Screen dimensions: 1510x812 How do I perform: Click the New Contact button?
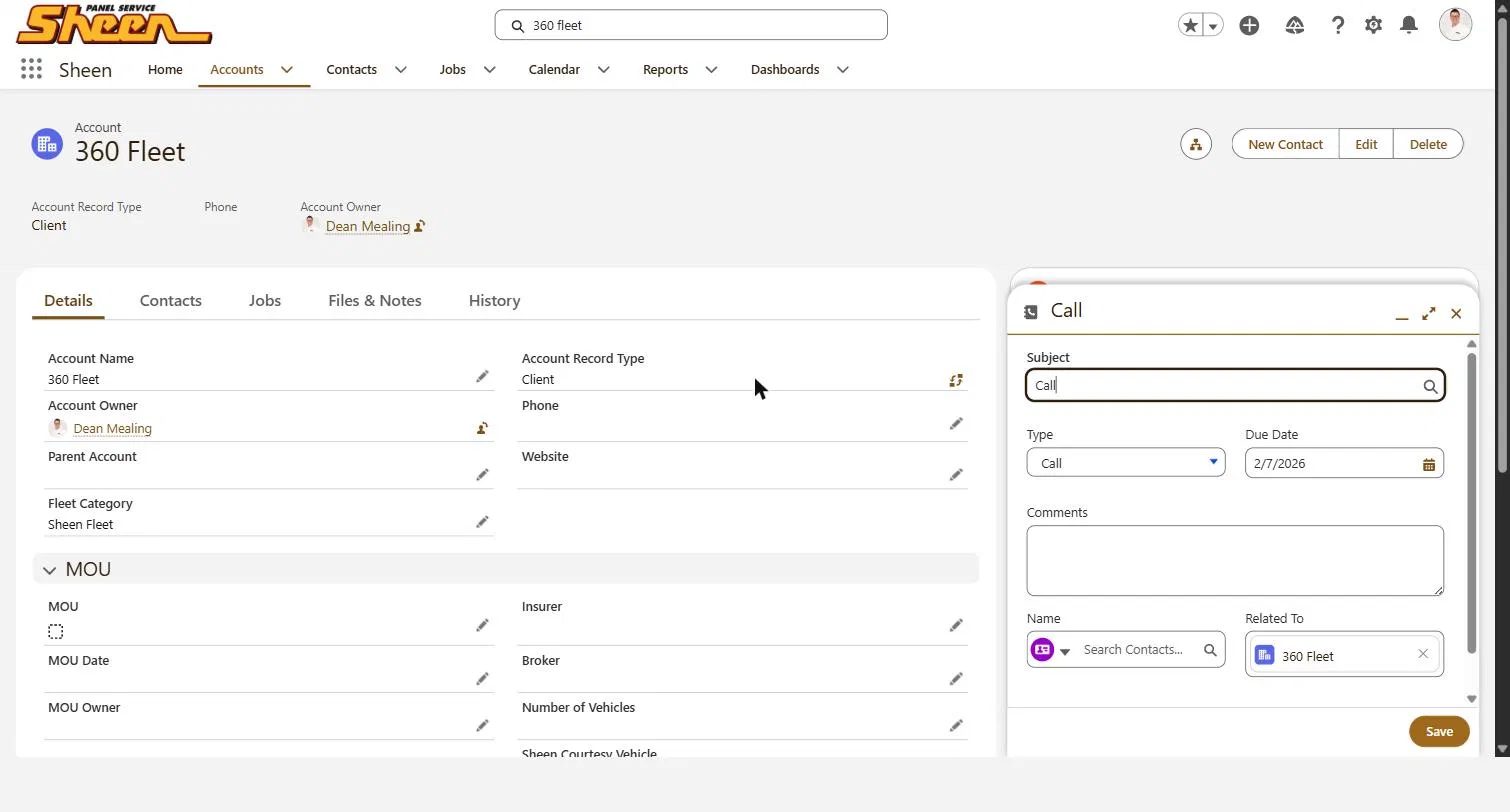tap(1285, 144)
